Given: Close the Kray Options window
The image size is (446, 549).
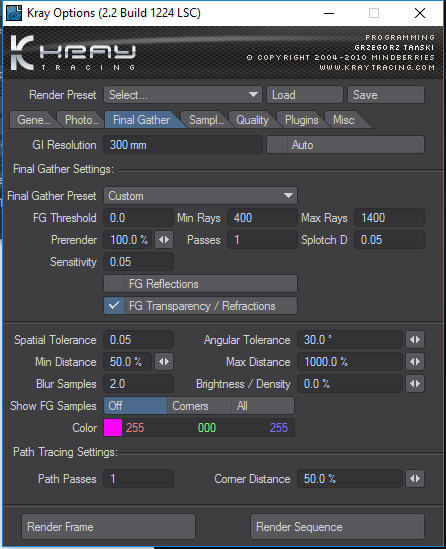Looking at the screenshot, I should click(420, 13).
